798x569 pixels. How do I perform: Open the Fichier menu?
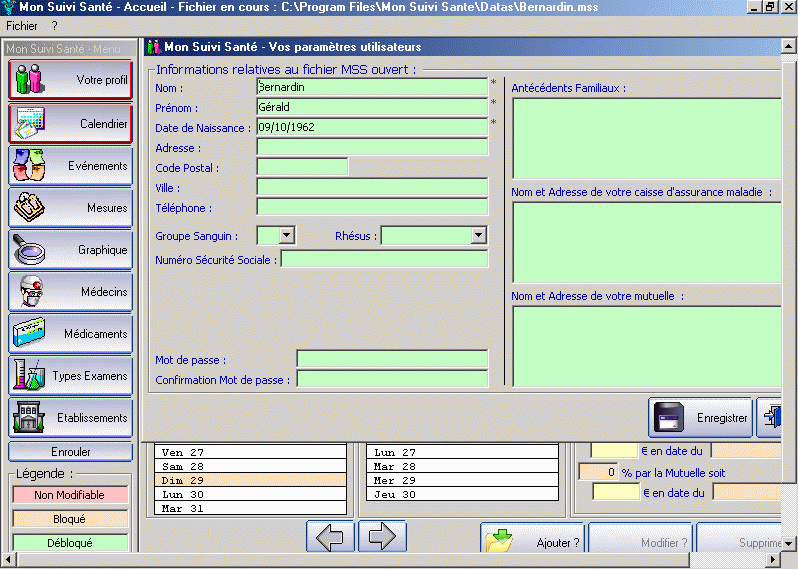[22, 26]
